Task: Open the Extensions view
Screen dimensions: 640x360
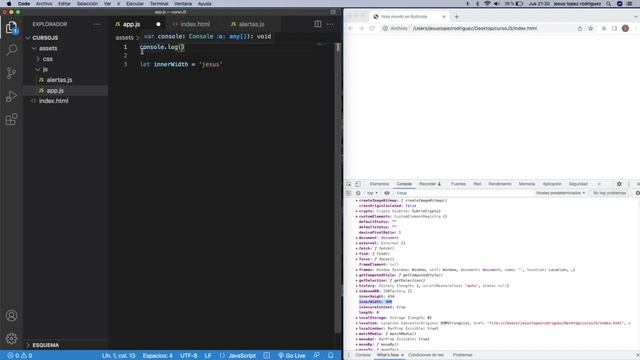Action: (11, 119)
